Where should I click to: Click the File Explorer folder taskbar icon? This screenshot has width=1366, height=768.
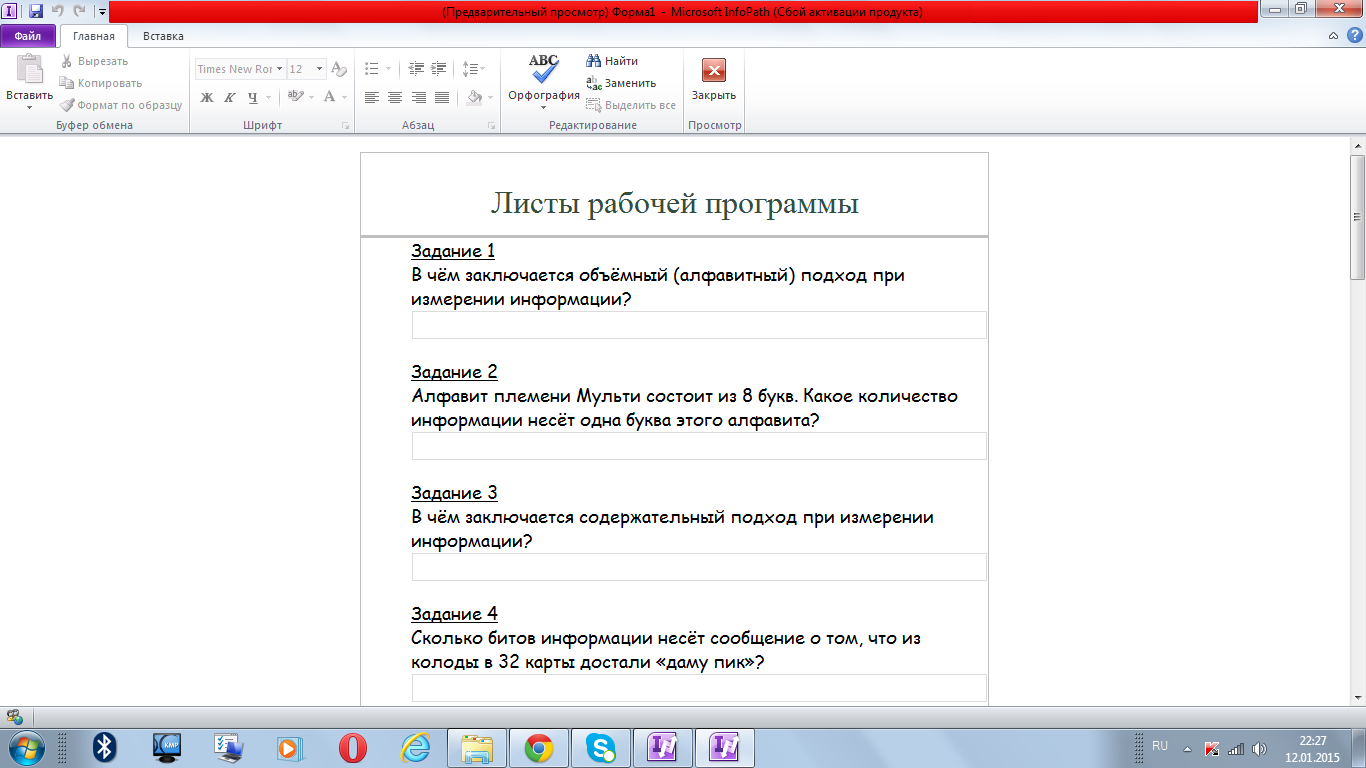tap(477, 747)
